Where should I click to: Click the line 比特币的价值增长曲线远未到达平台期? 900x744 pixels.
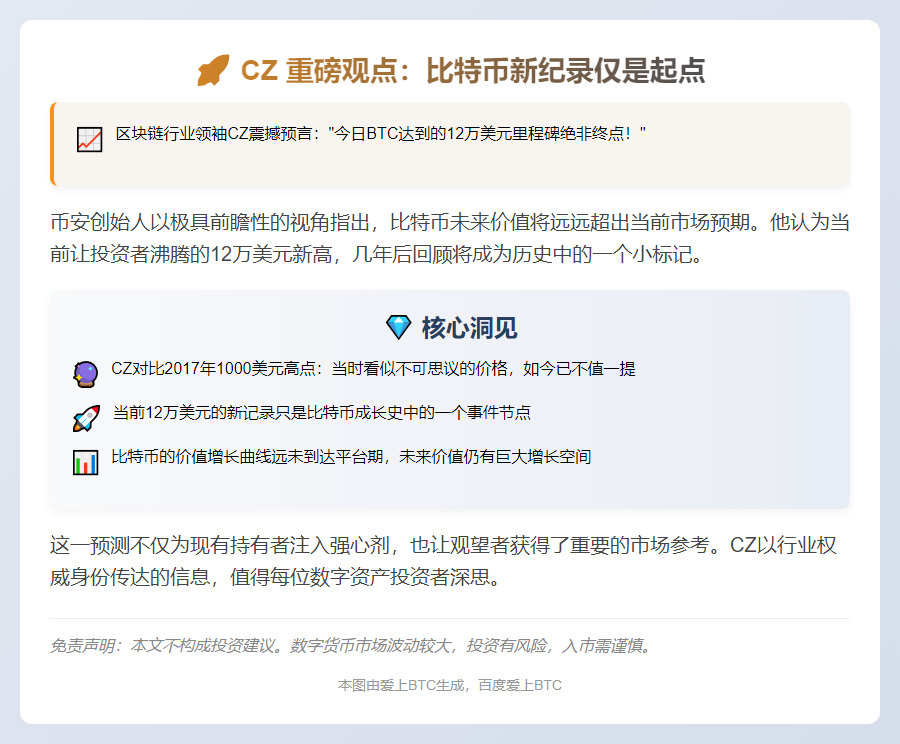point(351,457)
